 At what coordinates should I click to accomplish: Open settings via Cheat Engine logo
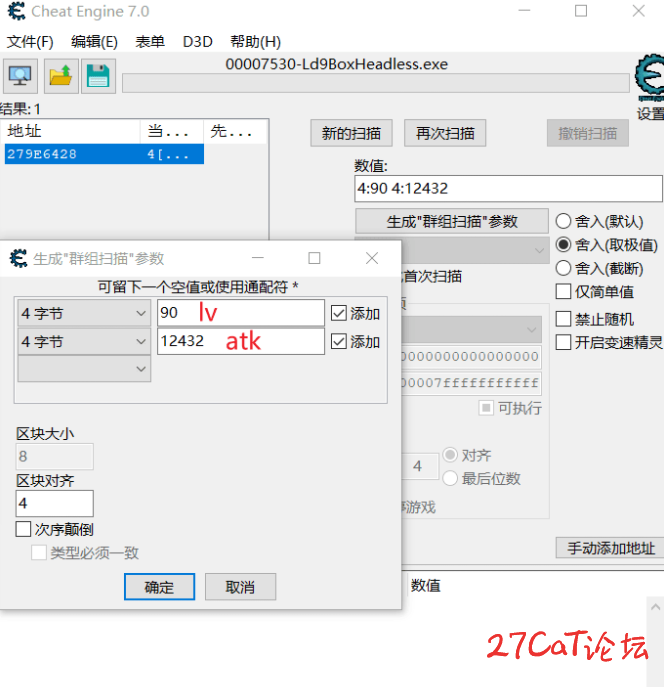point(650,79)
